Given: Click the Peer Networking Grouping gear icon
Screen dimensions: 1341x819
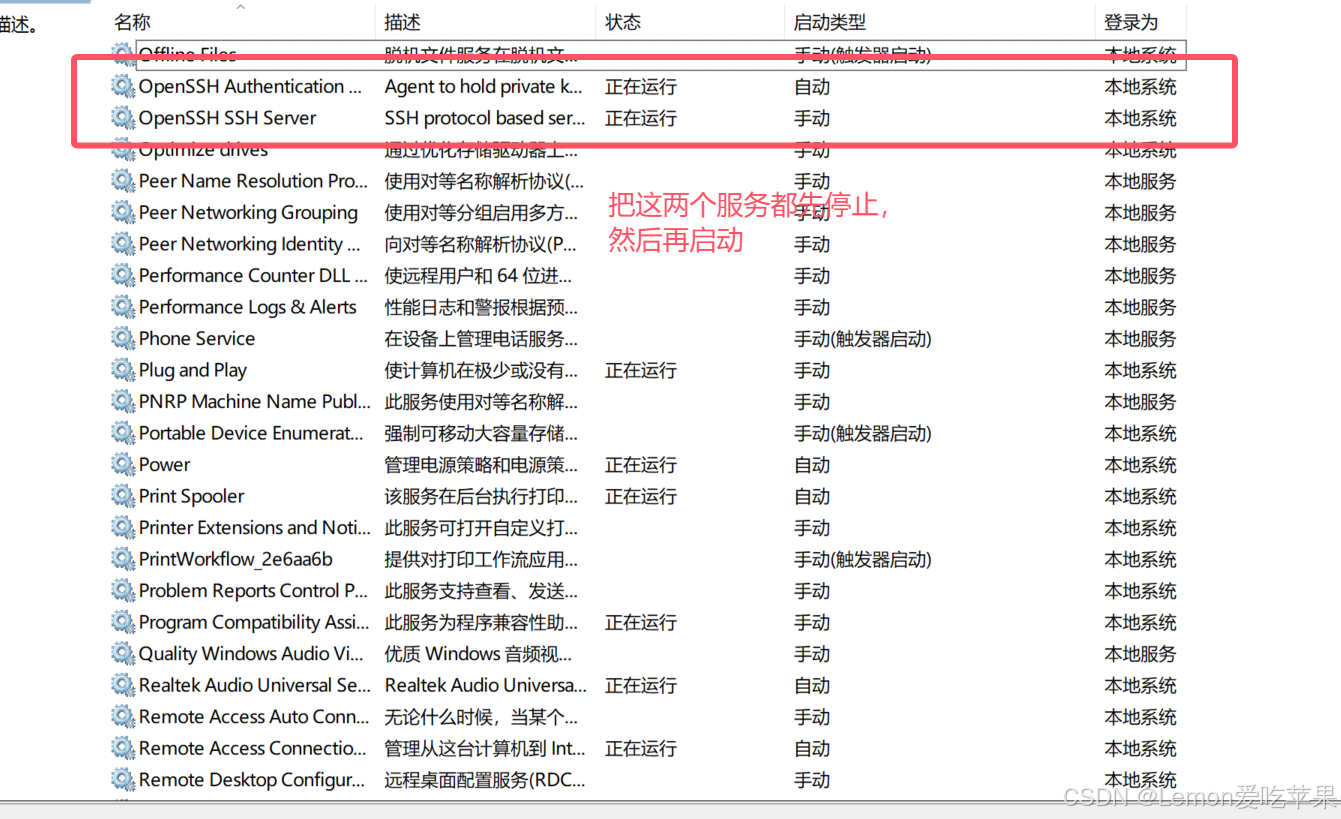Looking at the screenshot, I should [123, 213].
